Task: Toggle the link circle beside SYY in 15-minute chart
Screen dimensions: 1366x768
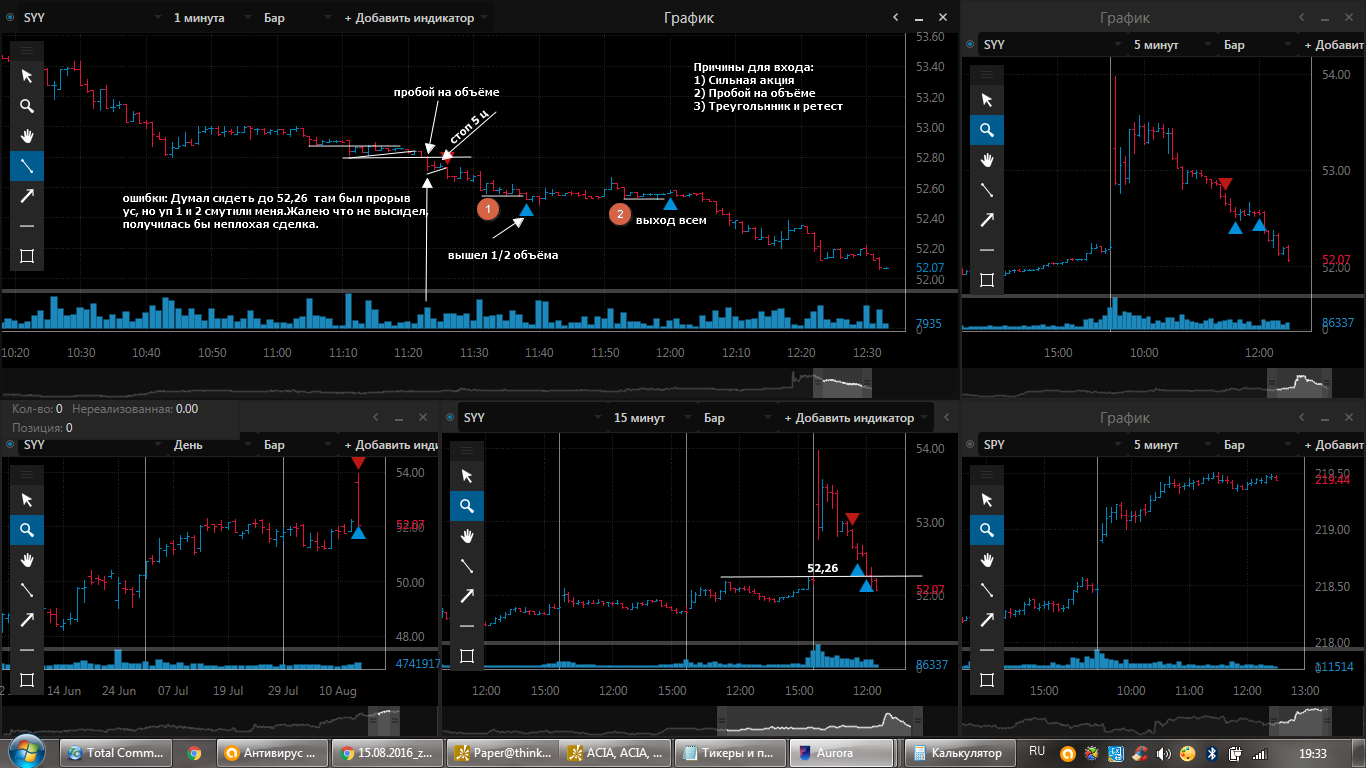Action: click(x=449, y=418)
